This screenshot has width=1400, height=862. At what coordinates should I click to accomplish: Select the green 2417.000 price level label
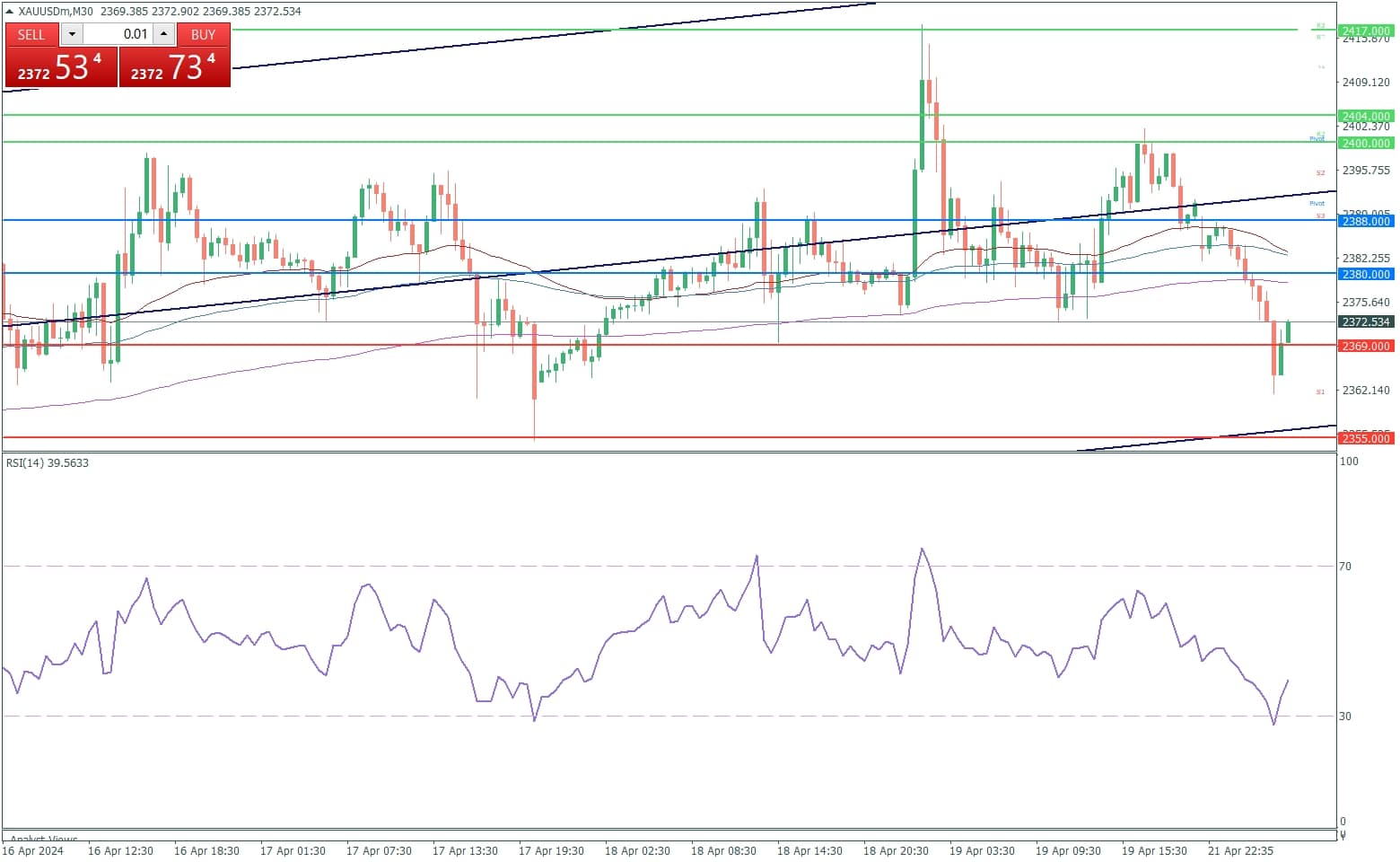click(x=1365, y=31)
